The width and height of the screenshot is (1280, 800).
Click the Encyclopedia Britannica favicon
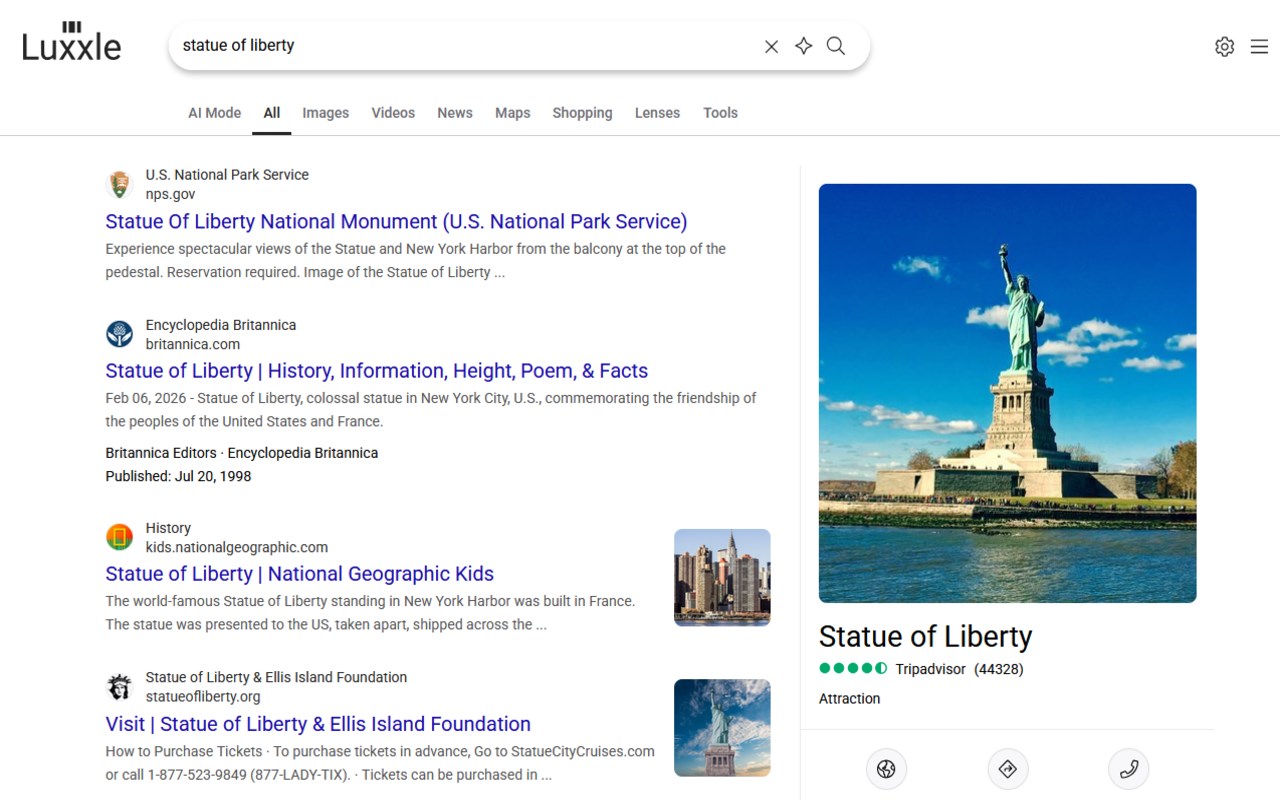point(119,334)
